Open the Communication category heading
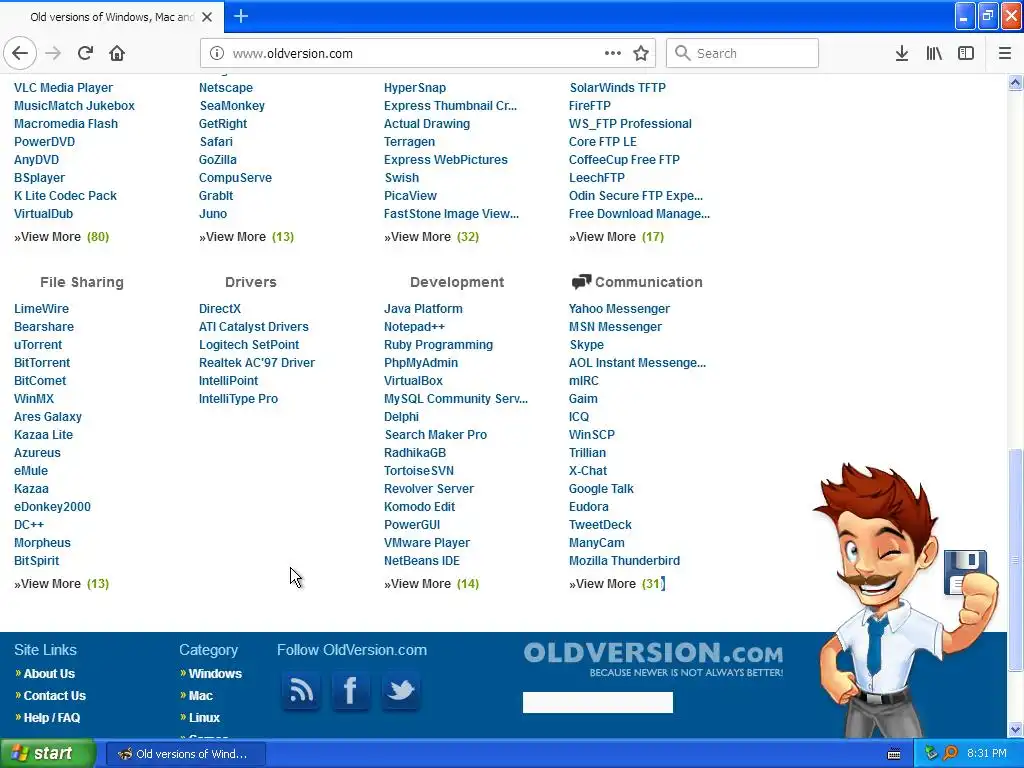Viewport: 1024px width, 768px height. (648, 282)
